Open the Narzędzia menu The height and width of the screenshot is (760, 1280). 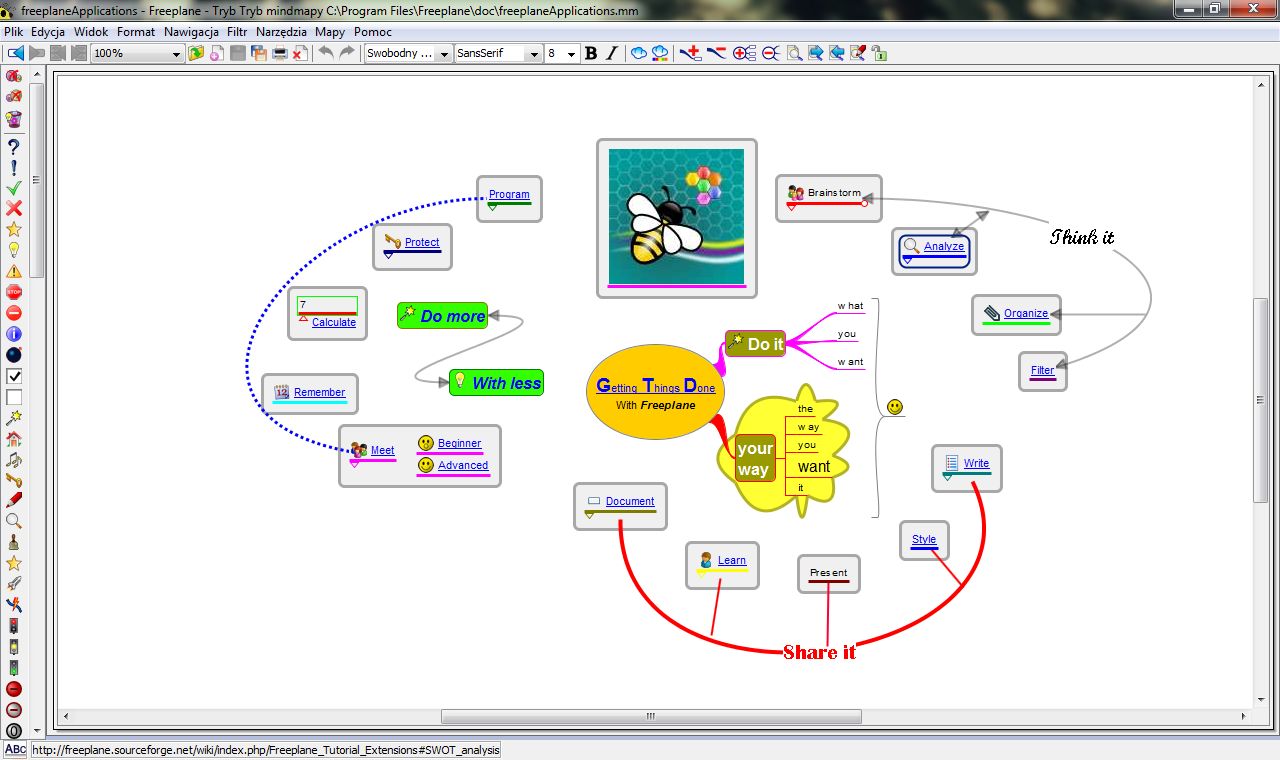pyautogui.click(x=282, y=32)
